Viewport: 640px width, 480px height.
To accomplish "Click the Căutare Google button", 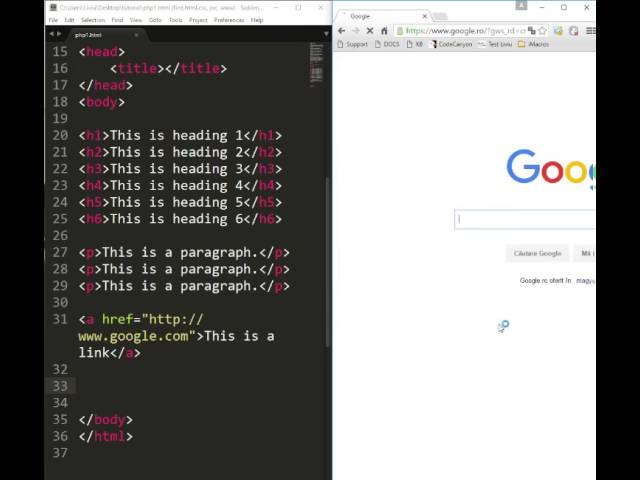I will coord(537,253).
